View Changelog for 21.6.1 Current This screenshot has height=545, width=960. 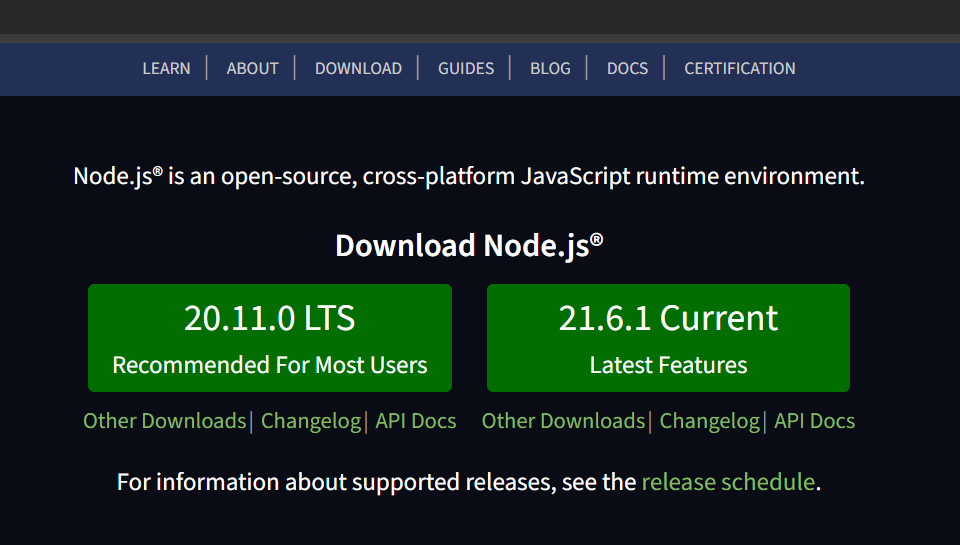click(710, 421)
